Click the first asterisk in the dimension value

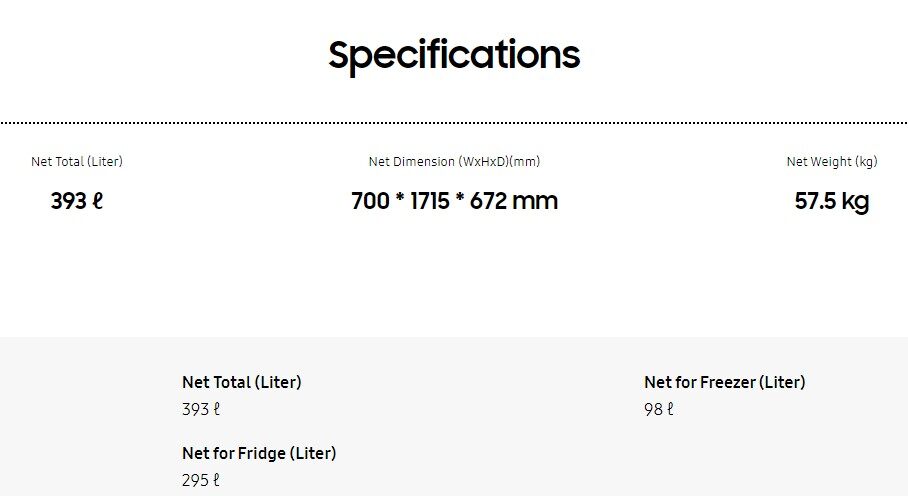[400, 200]
